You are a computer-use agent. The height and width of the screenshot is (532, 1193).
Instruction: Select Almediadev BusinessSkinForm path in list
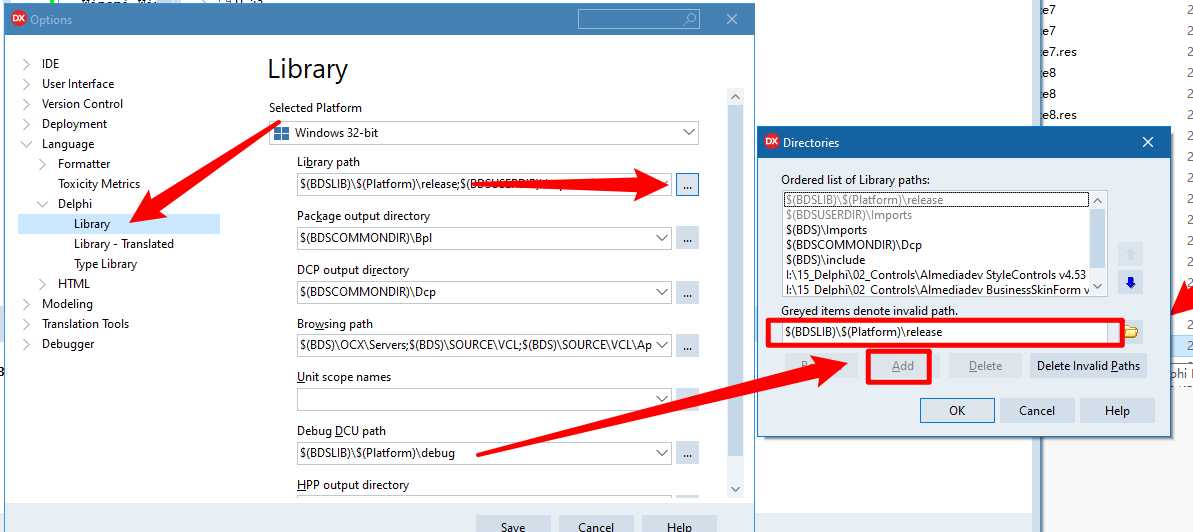(937, 290)
